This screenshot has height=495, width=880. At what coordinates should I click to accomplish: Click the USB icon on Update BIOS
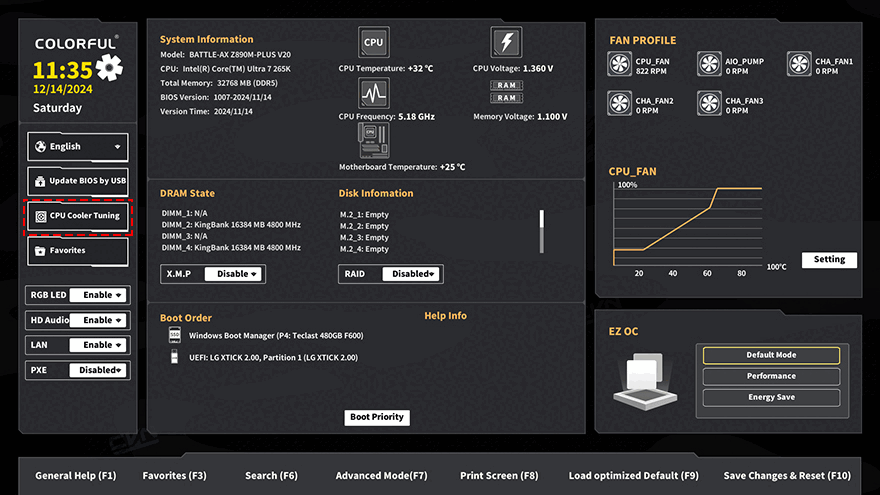click(40, 181)
